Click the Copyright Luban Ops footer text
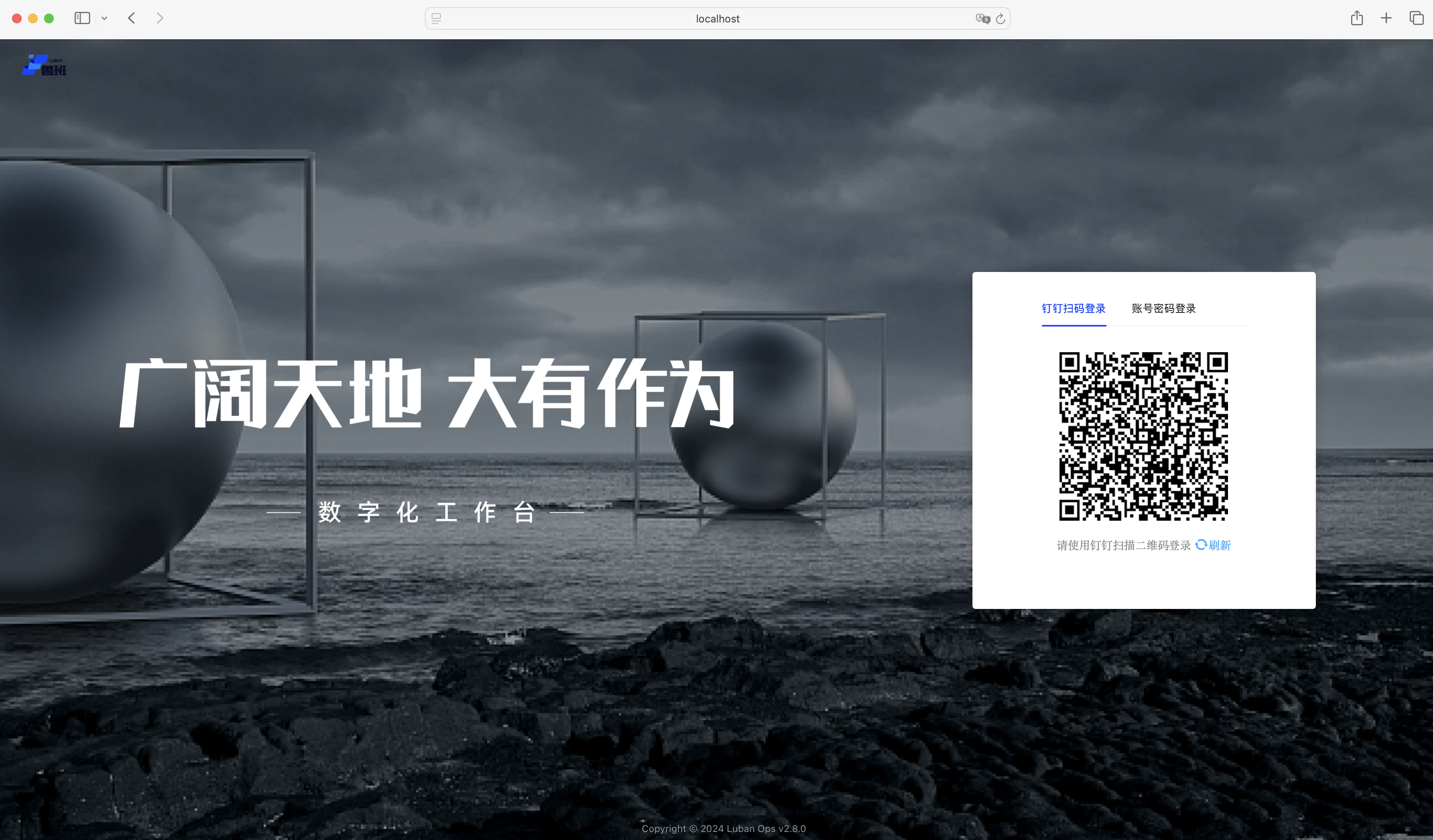Viewport: 1433px width, 840px height. [723, 828]
